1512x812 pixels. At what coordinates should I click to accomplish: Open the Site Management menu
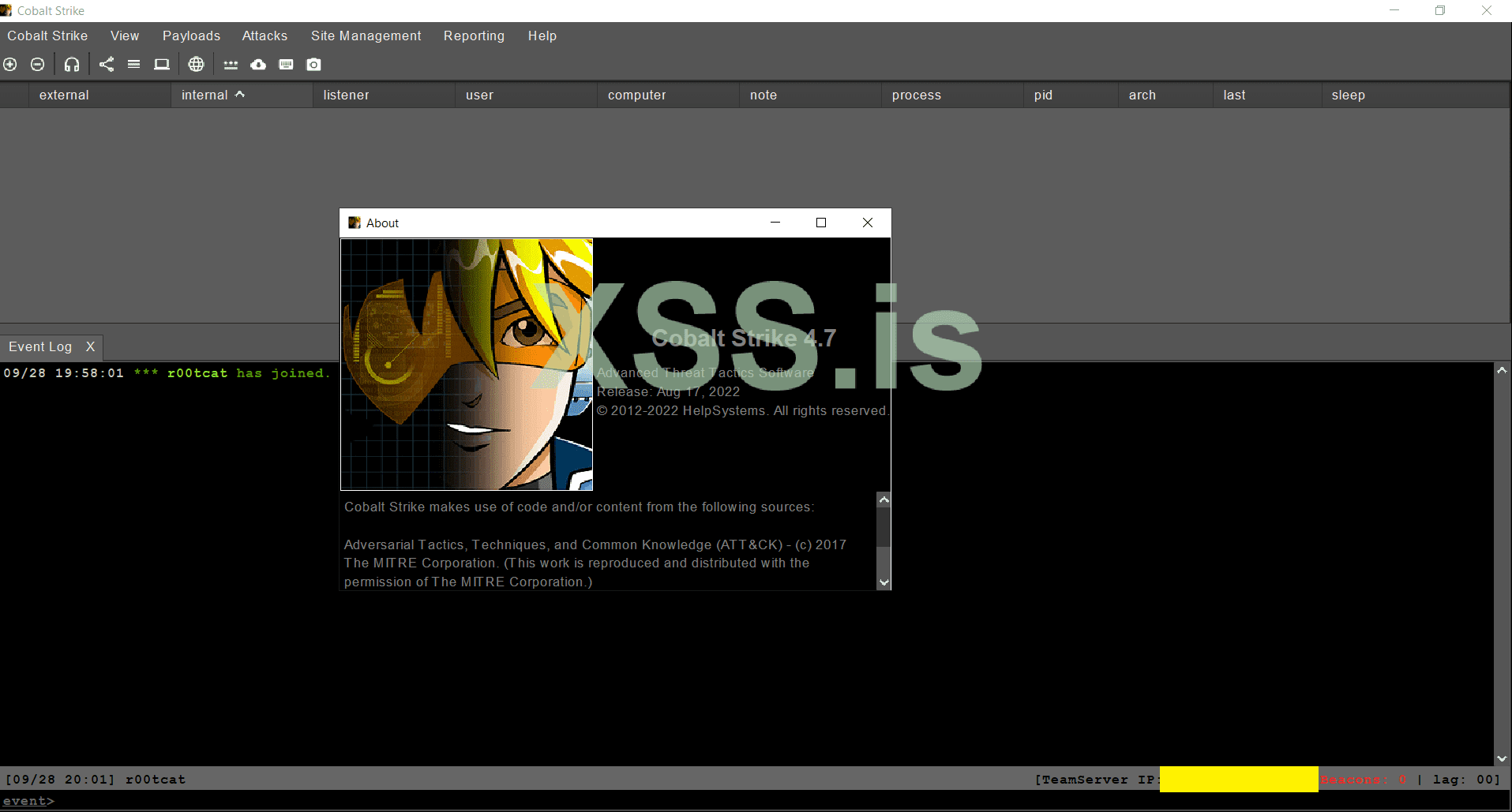(366, 36)
